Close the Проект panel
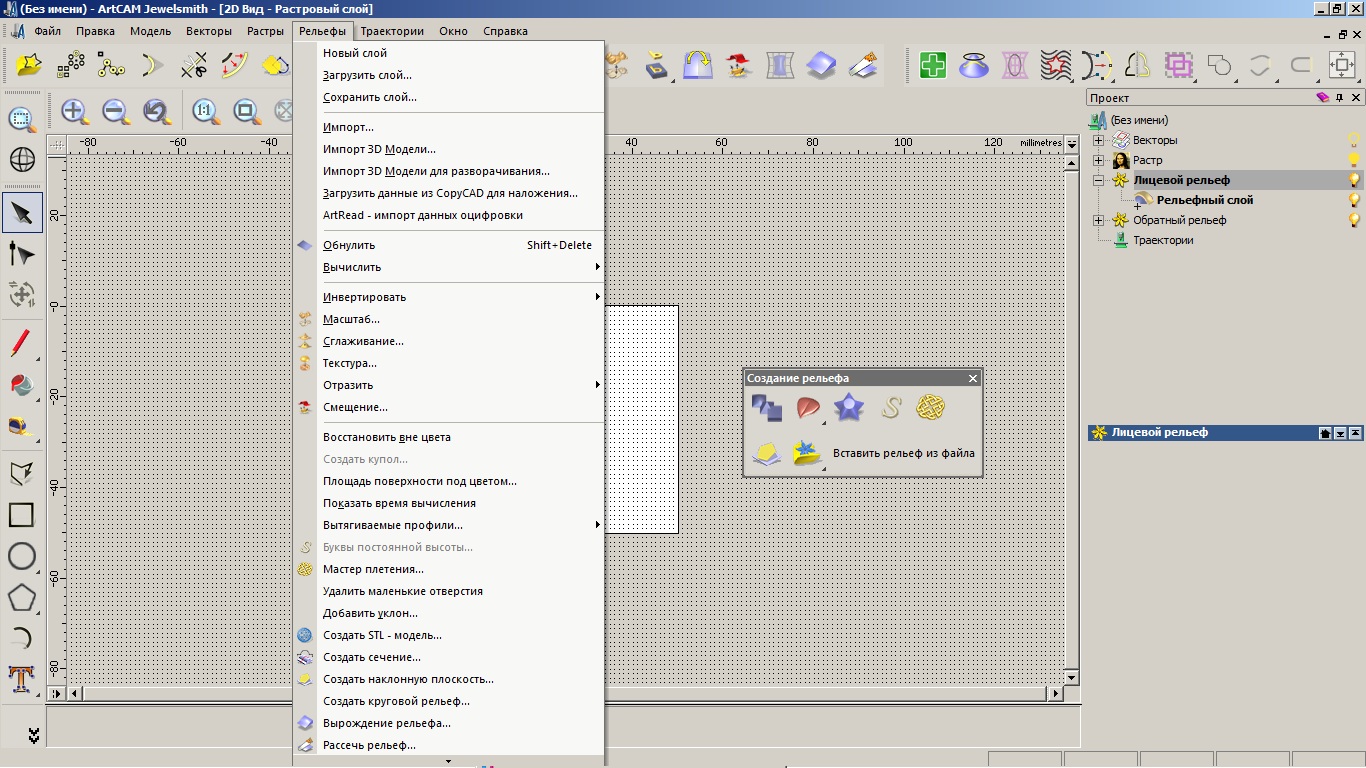The width and height of the screenshot is (1366, 768). 1356,98
